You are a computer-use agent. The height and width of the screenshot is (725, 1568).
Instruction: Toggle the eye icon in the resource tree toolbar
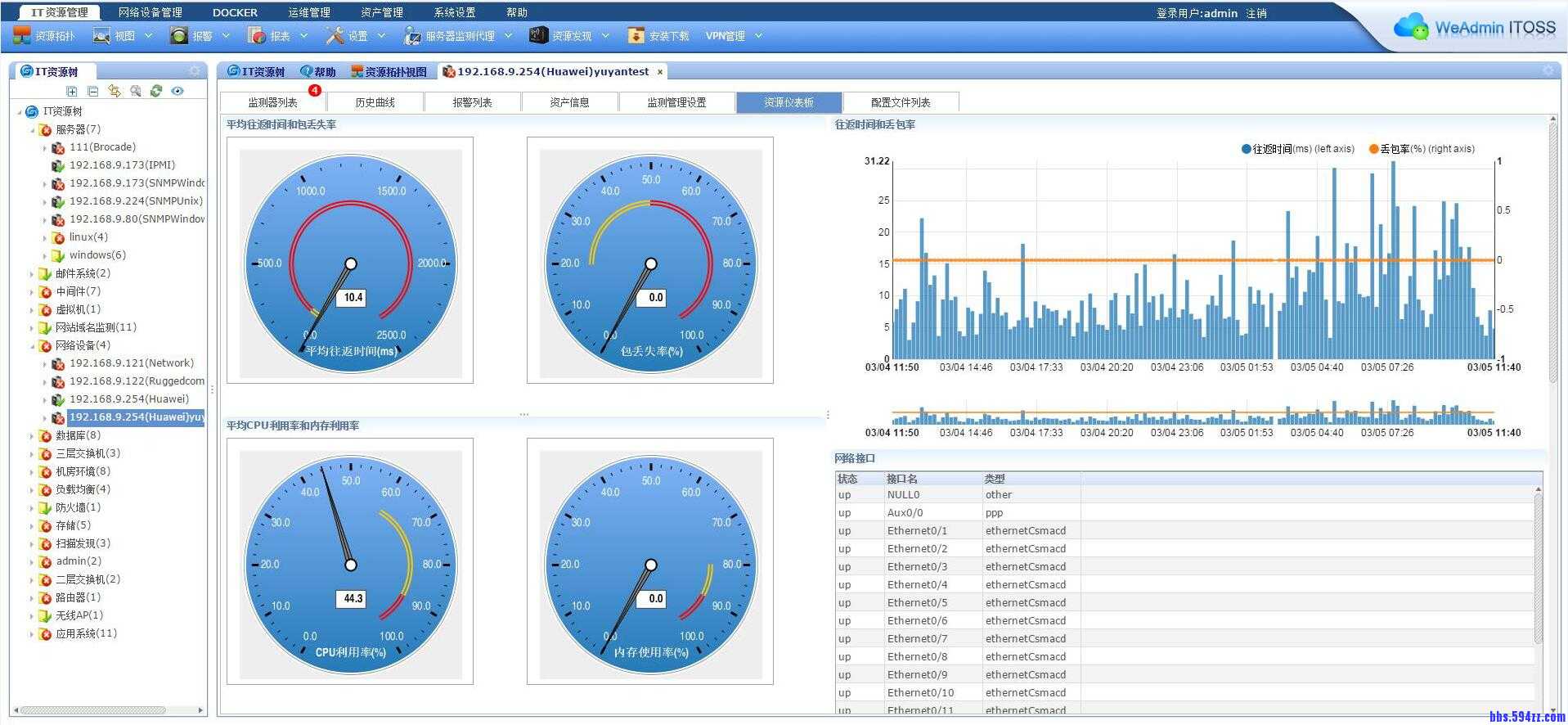click(177, 92)
